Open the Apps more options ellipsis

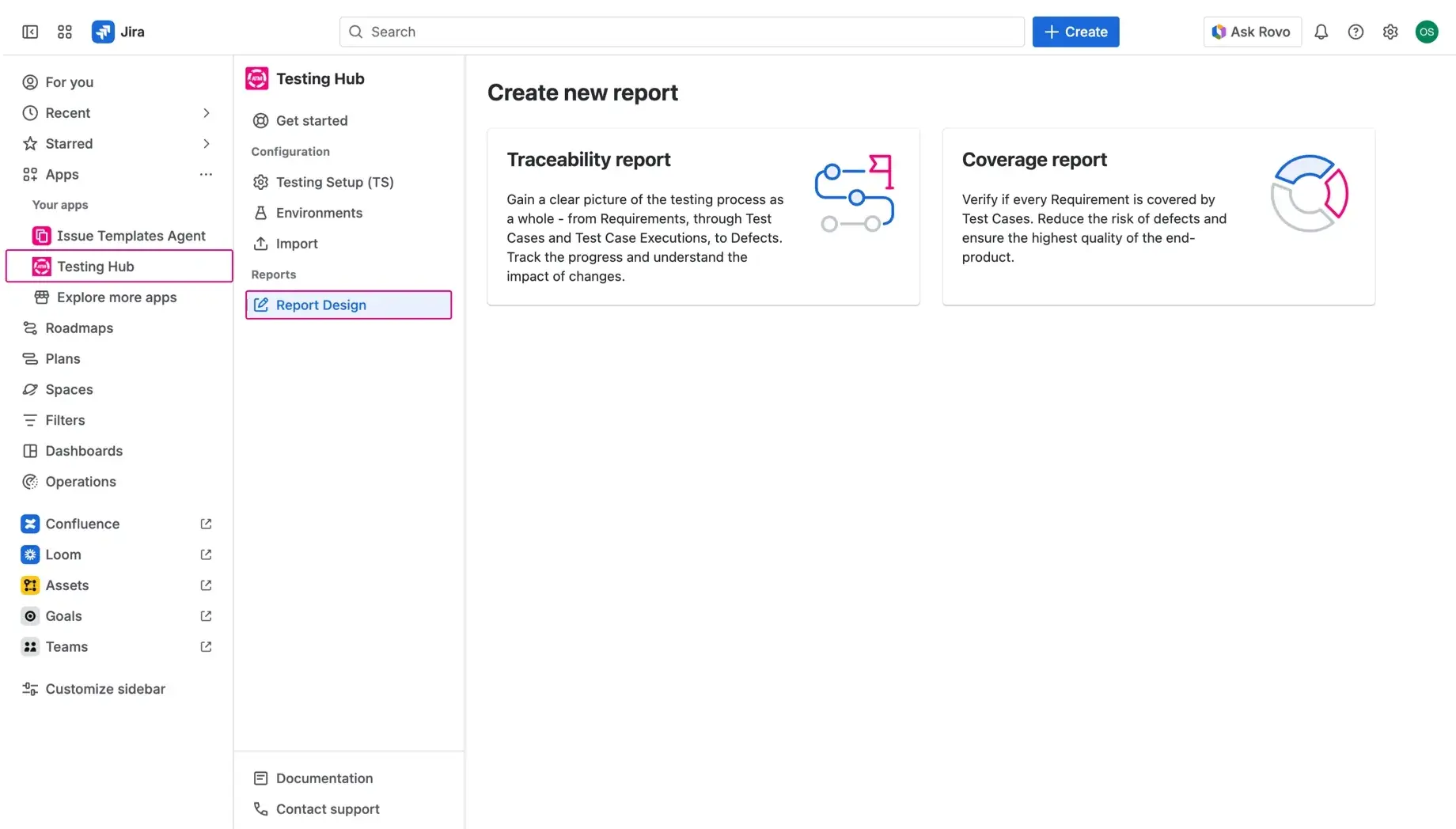coord(206,174)
